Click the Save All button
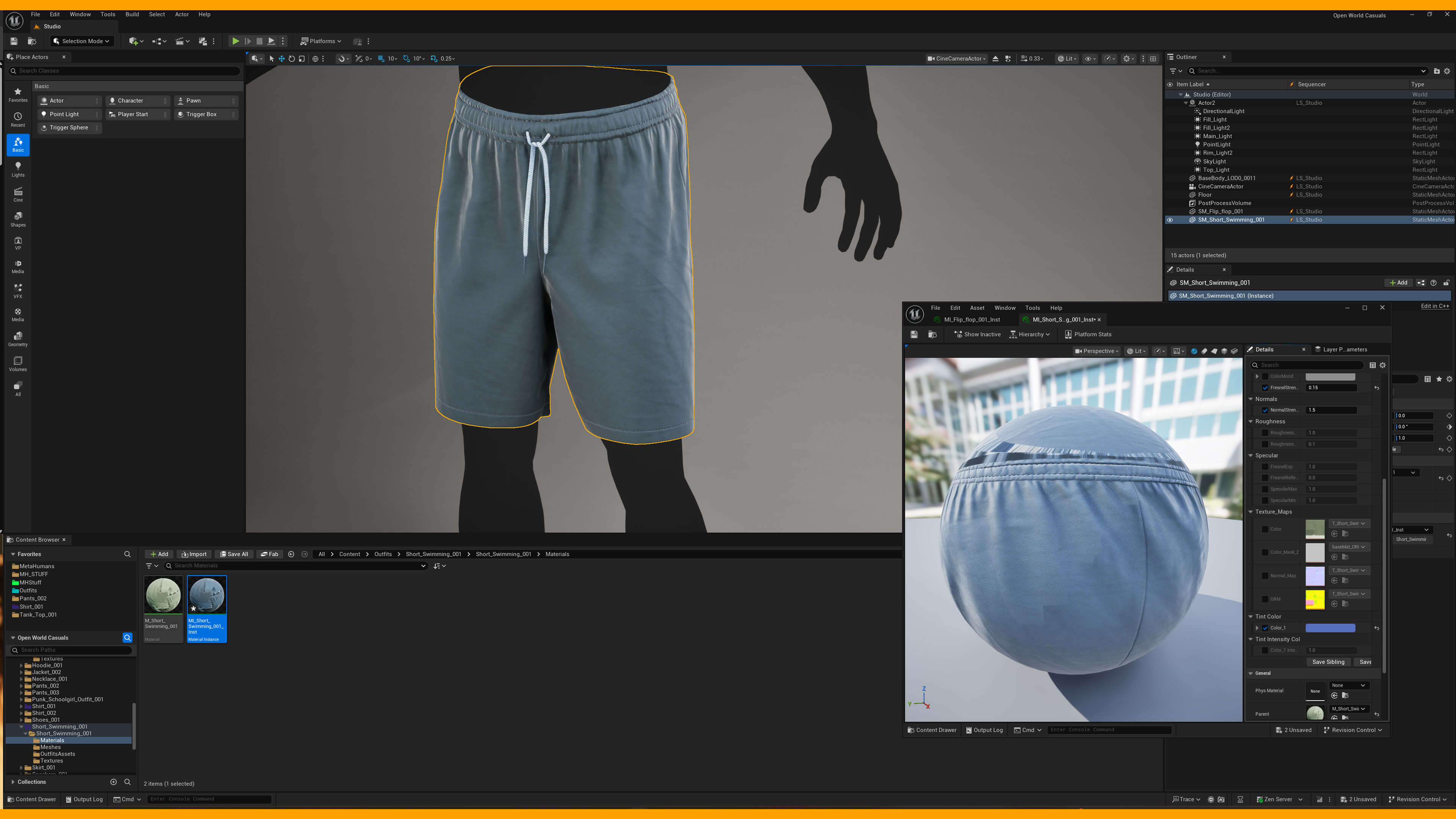 point(234,554)
